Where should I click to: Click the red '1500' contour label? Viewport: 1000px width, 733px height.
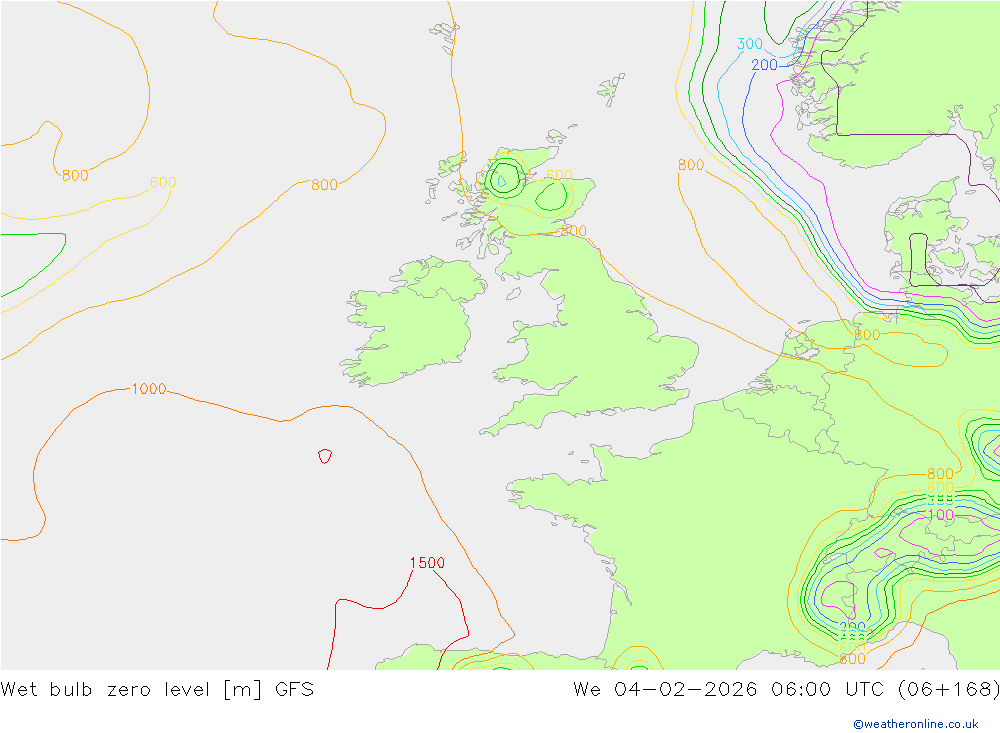427,563
